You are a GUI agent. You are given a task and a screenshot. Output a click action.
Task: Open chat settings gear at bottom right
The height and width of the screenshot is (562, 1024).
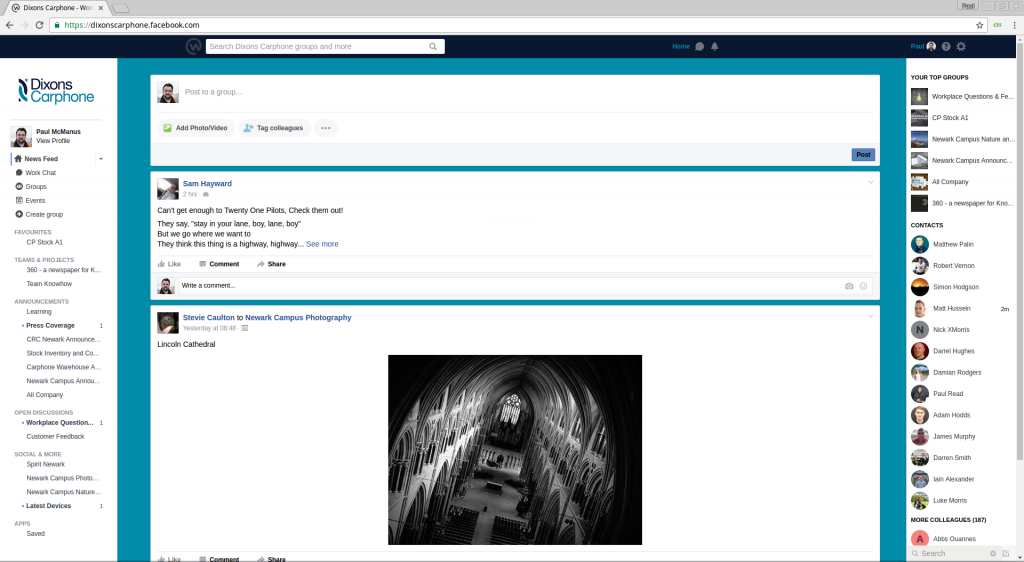pyautogui.click(x=993, y=553)
